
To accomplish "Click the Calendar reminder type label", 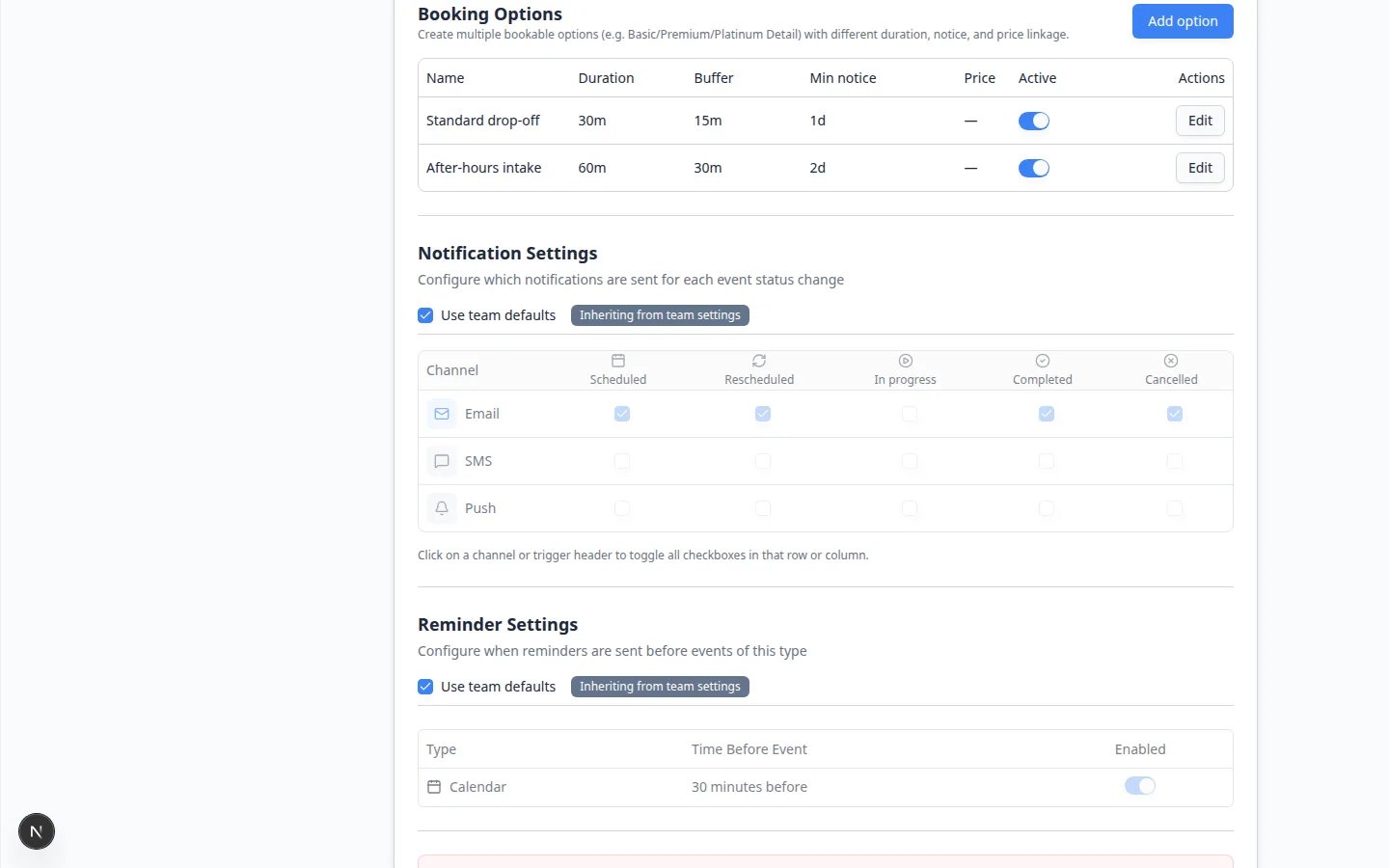I will 477,787.
